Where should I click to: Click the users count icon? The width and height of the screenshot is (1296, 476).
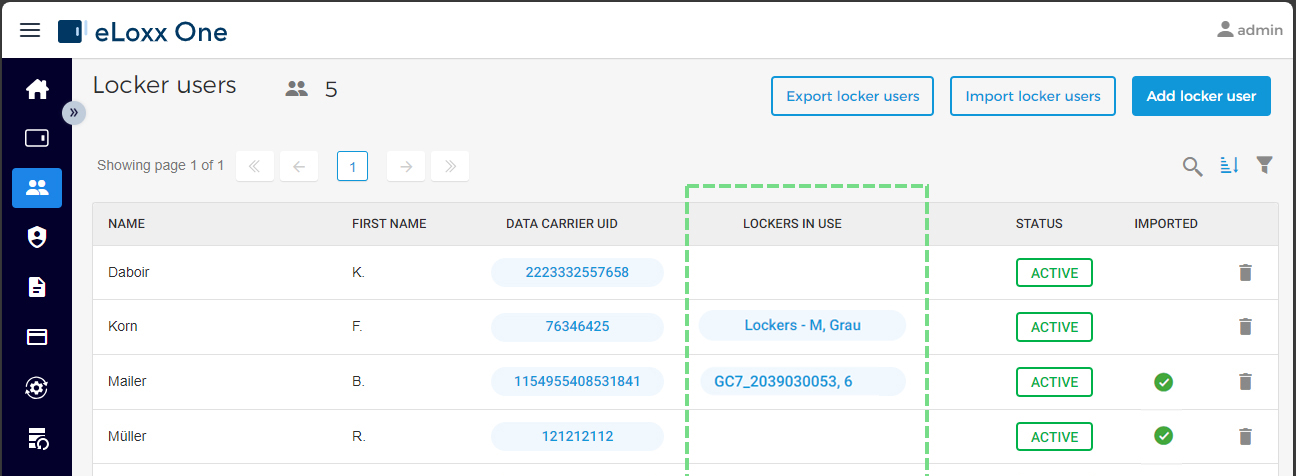point(296,89)
